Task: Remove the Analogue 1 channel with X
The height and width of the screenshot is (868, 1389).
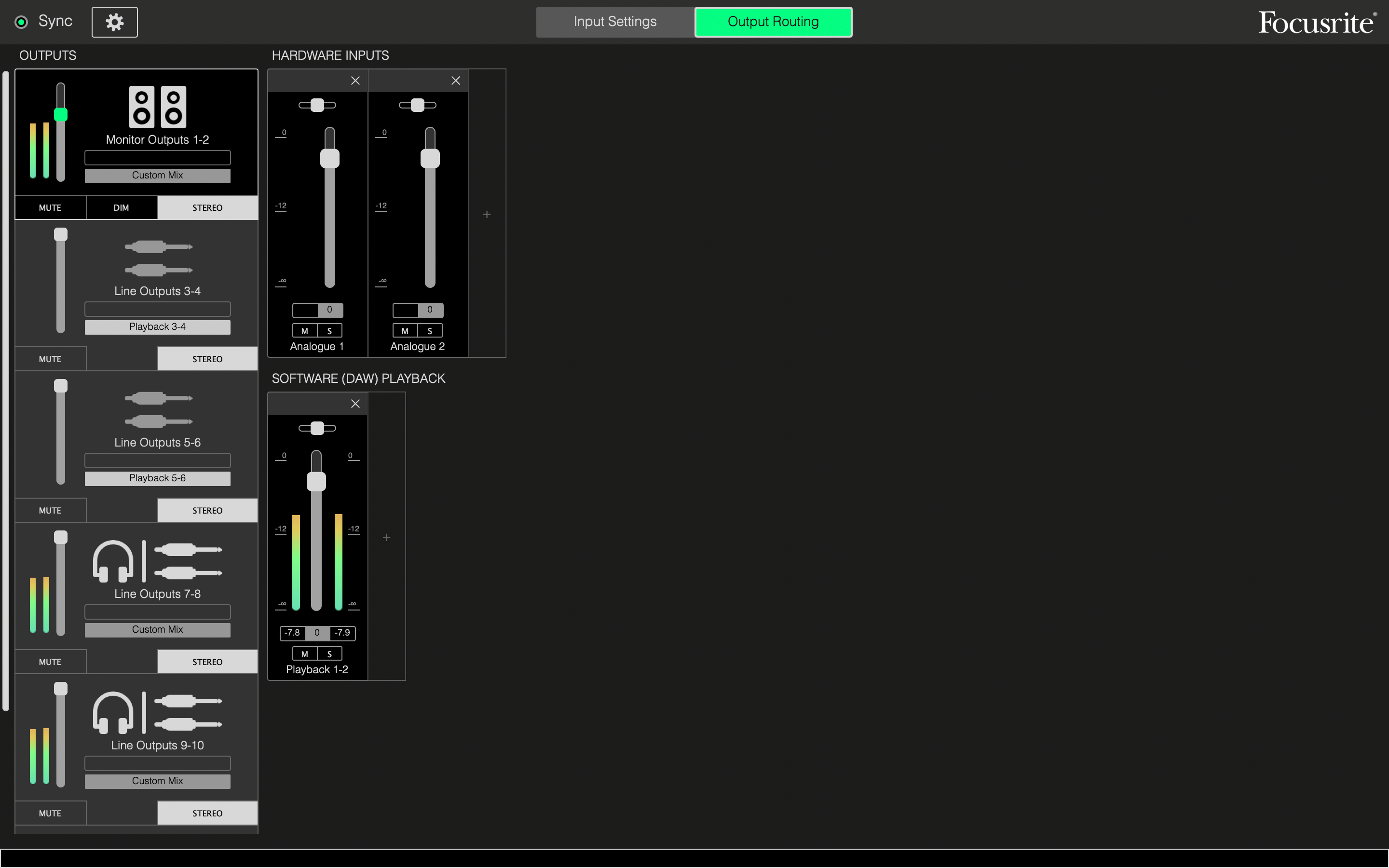Action: click(355, 81)
